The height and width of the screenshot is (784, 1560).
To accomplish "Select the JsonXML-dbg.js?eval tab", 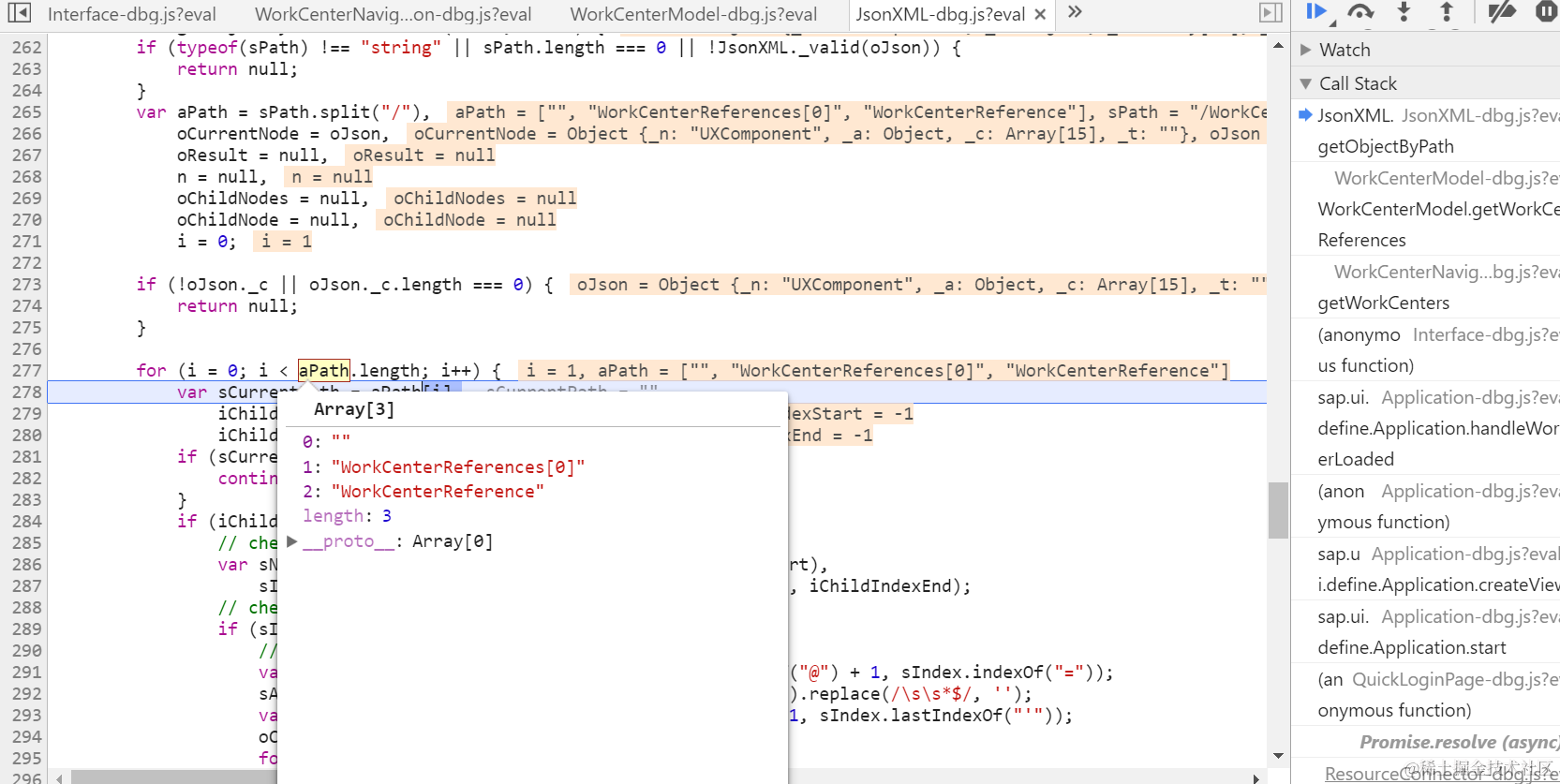I will pyautogui.click(x=940, y=14).
